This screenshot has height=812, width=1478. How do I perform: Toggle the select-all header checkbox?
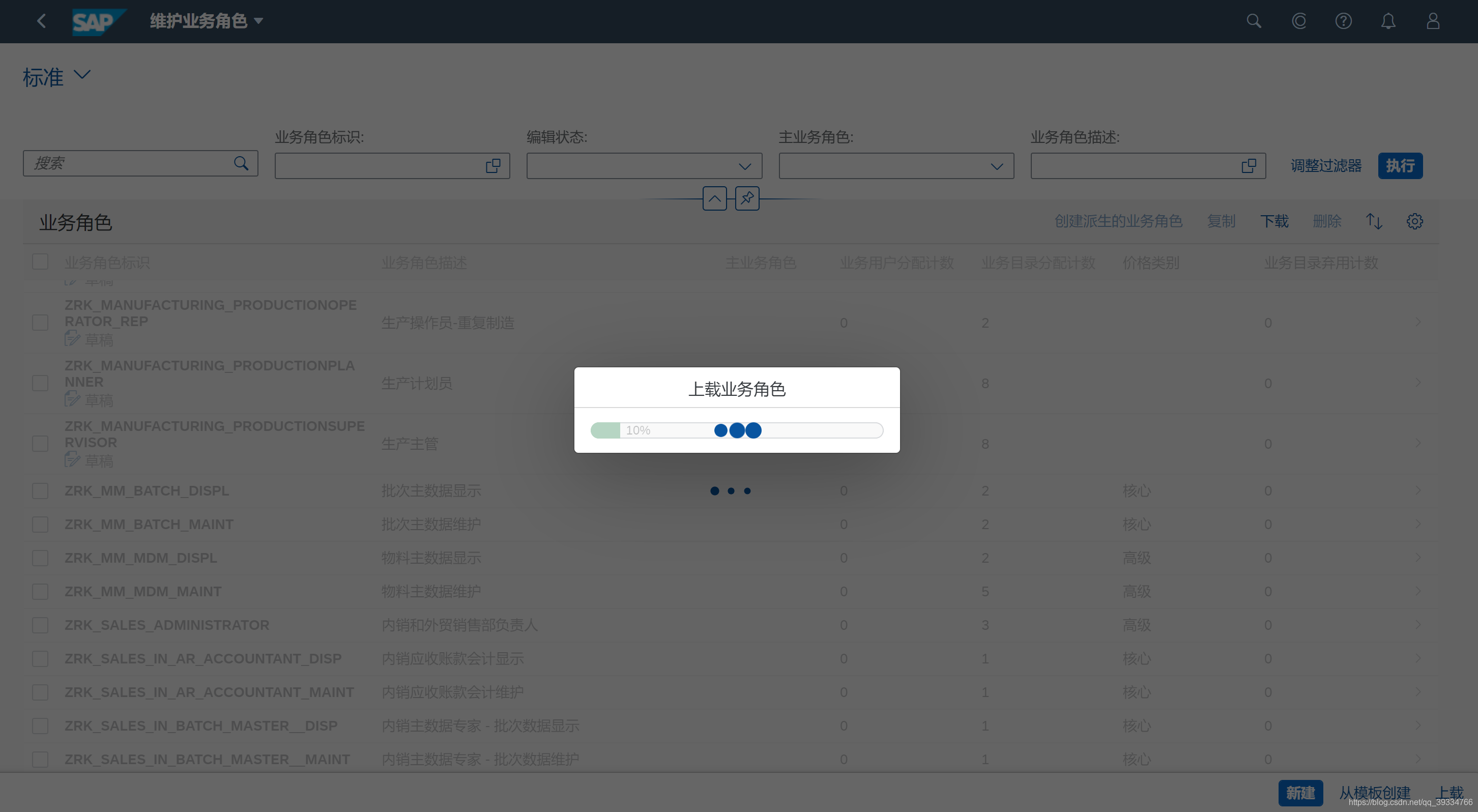pyautogui.click(x=40, y=262)
